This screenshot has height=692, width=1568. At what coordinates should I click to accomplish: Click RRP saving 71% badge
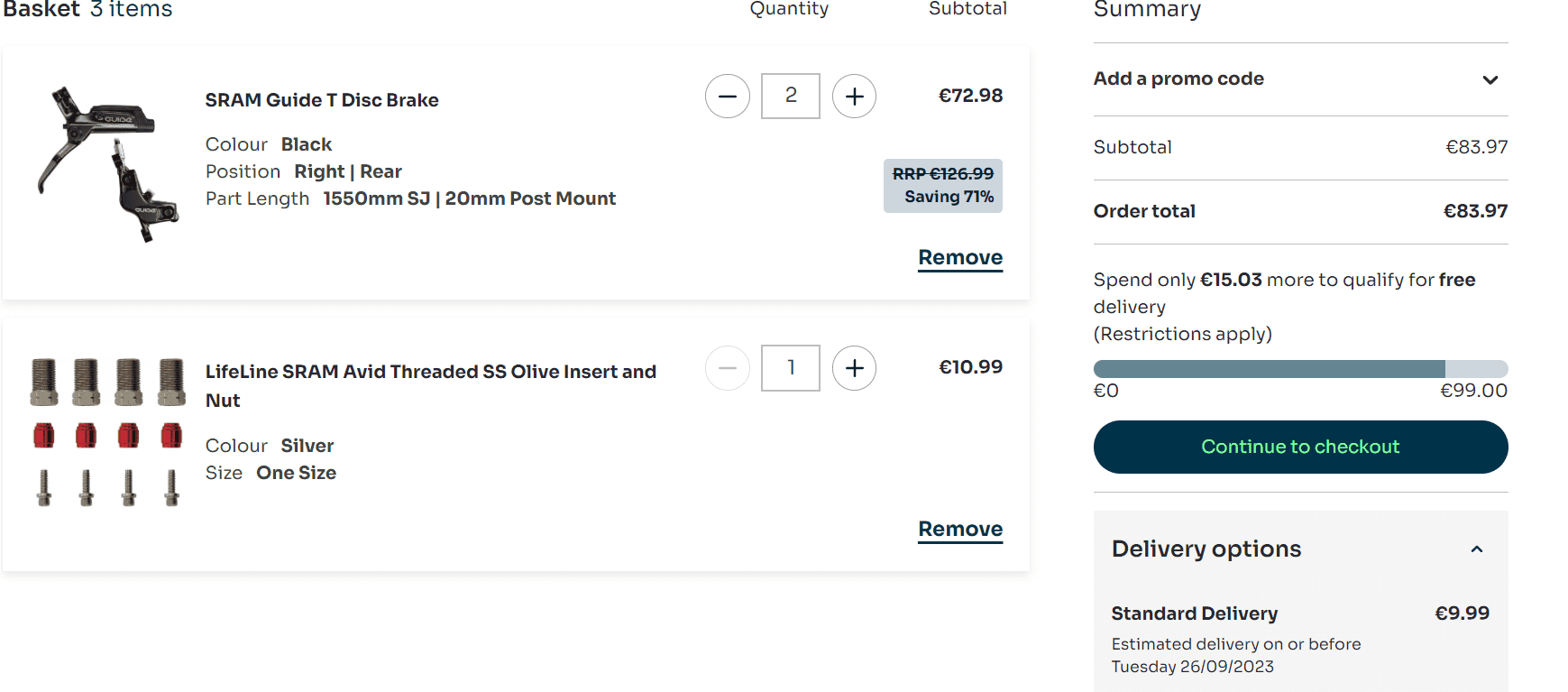click(943, 186)
